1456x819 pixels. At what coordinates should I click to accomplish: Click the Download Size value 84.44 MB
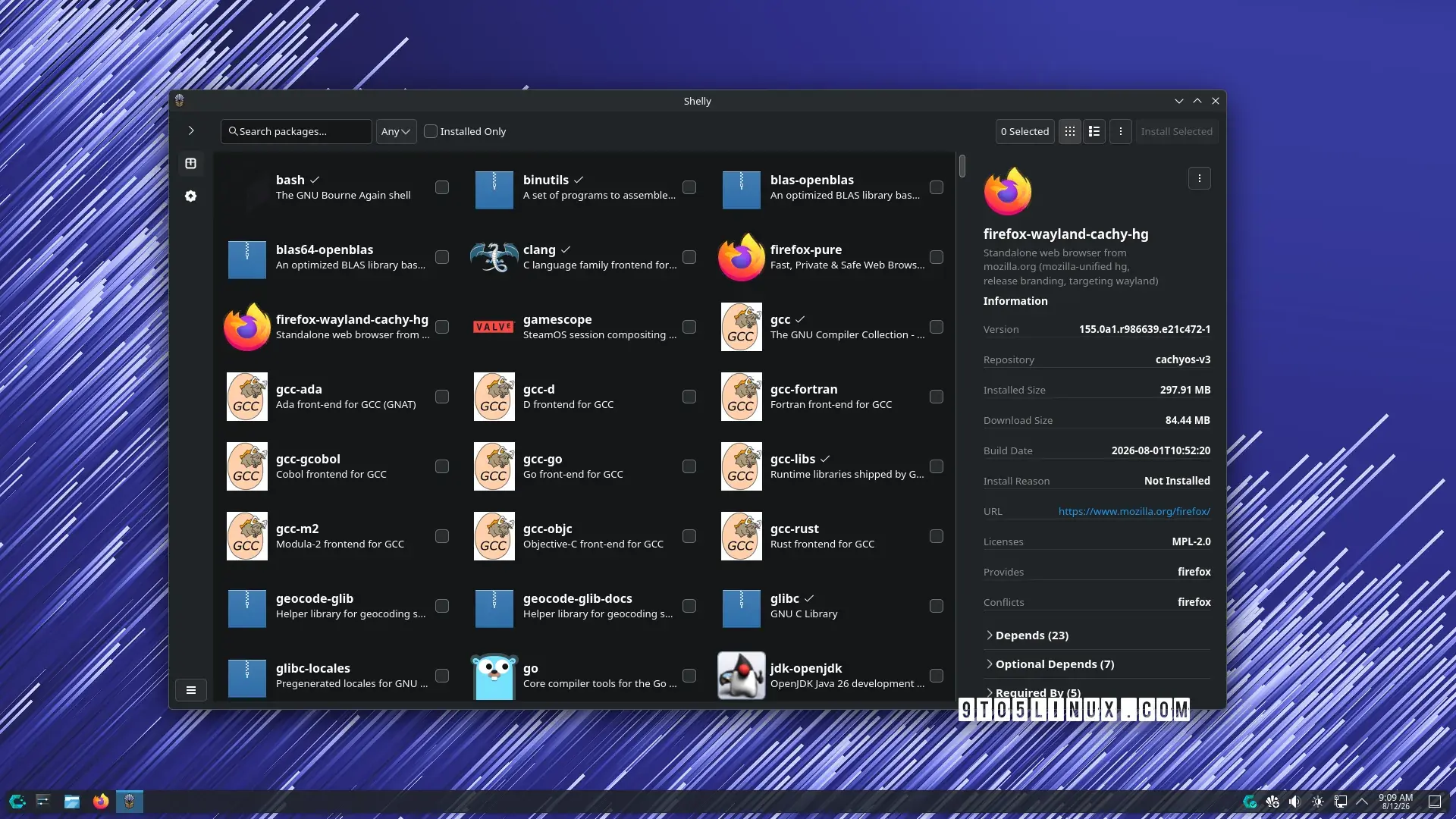pyautogui.click(x=1188, y=420)
